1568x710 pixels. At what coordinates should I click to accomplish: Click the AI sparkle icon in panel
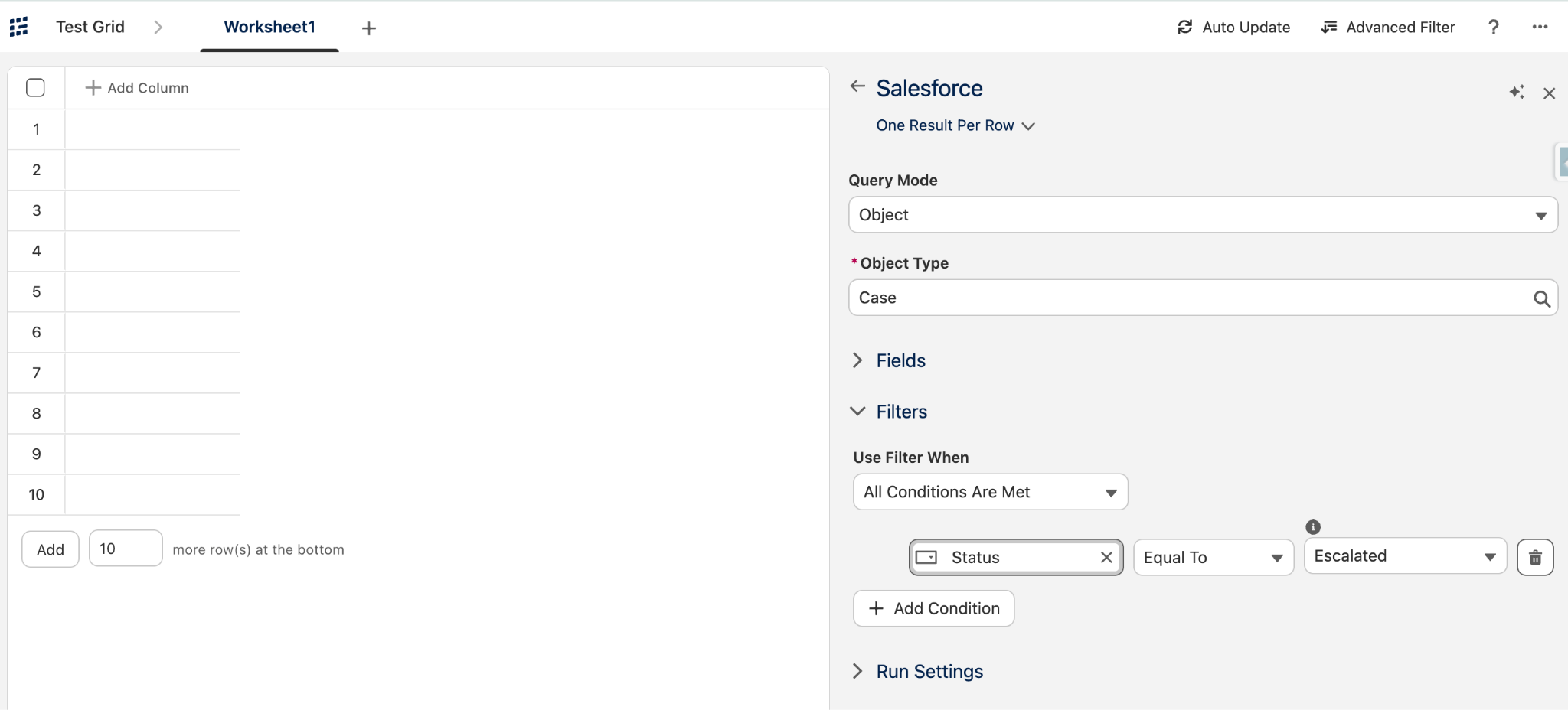pos(1517,93)
